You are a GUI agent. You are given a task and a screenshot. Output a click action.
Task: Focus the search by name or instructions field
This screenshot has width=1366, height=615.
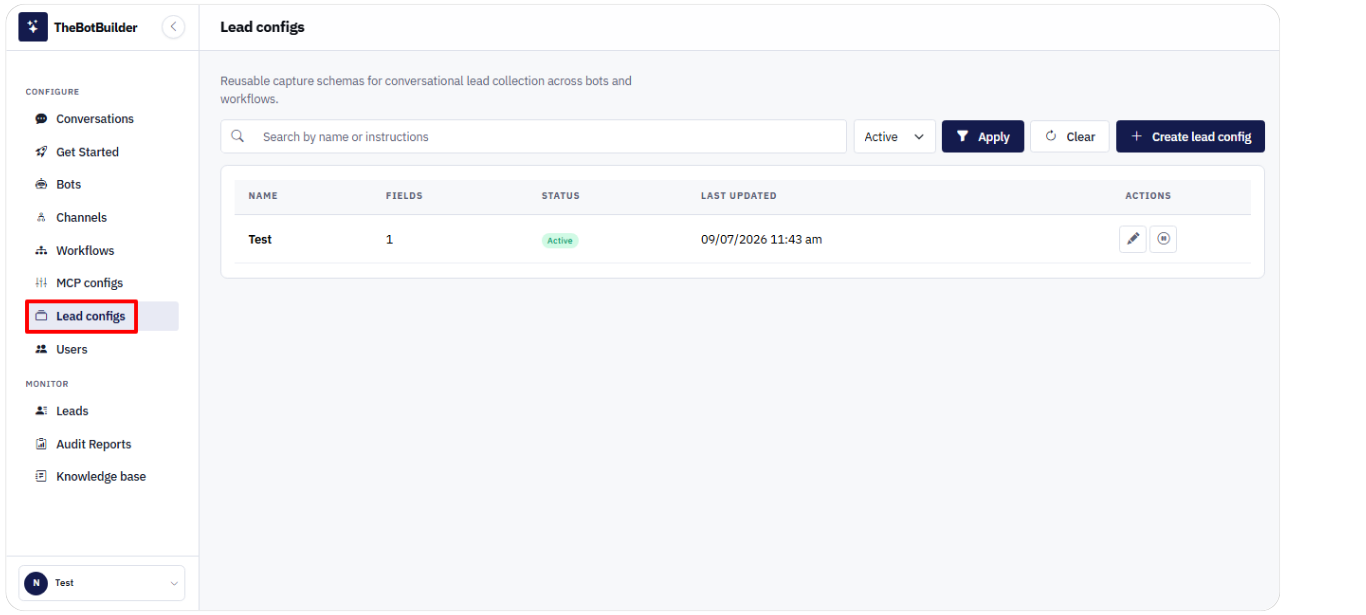(x=534, y=137)
